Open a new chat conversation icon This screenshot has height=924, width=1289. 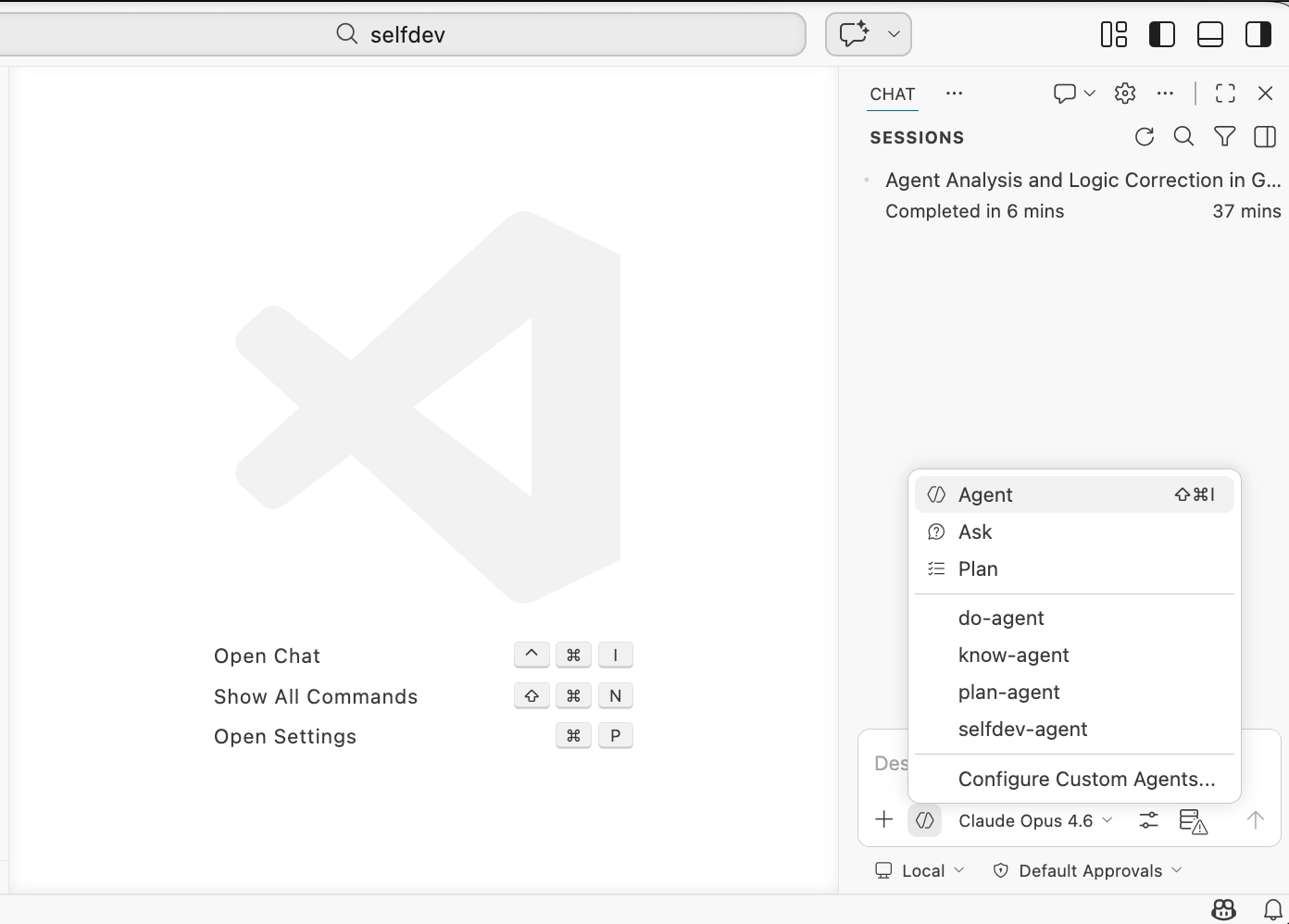coord(1067,93)
